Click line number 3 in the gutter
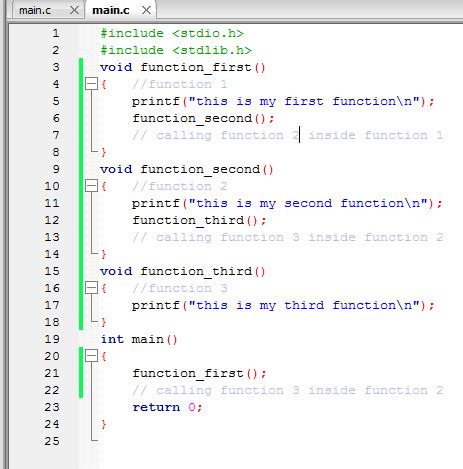Image resolution: width=463 pixels, height=469 pixels. click(56, 67)
